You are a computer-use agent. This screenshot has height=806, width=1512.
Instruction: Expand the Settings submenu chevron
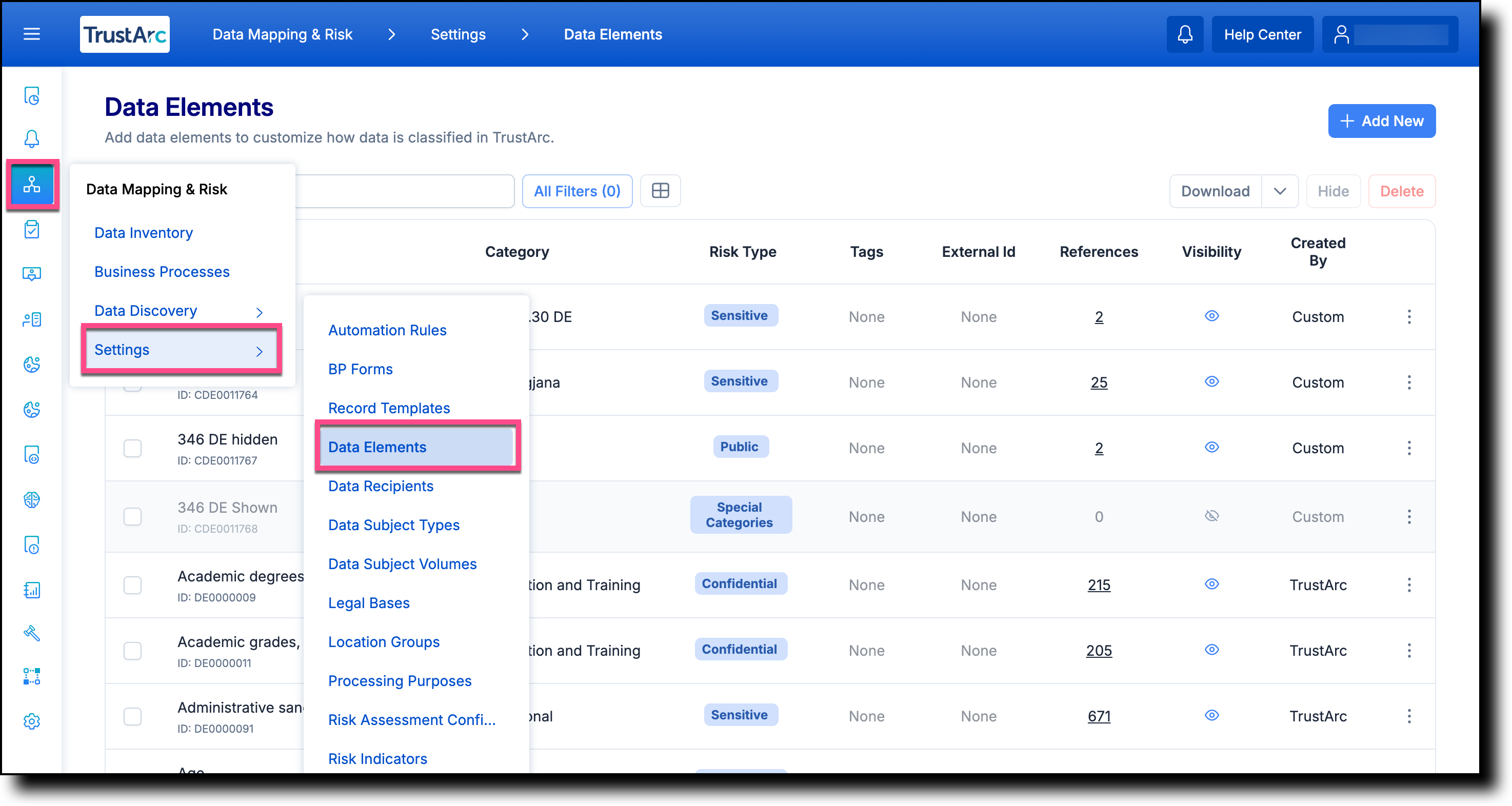[259, 351]
